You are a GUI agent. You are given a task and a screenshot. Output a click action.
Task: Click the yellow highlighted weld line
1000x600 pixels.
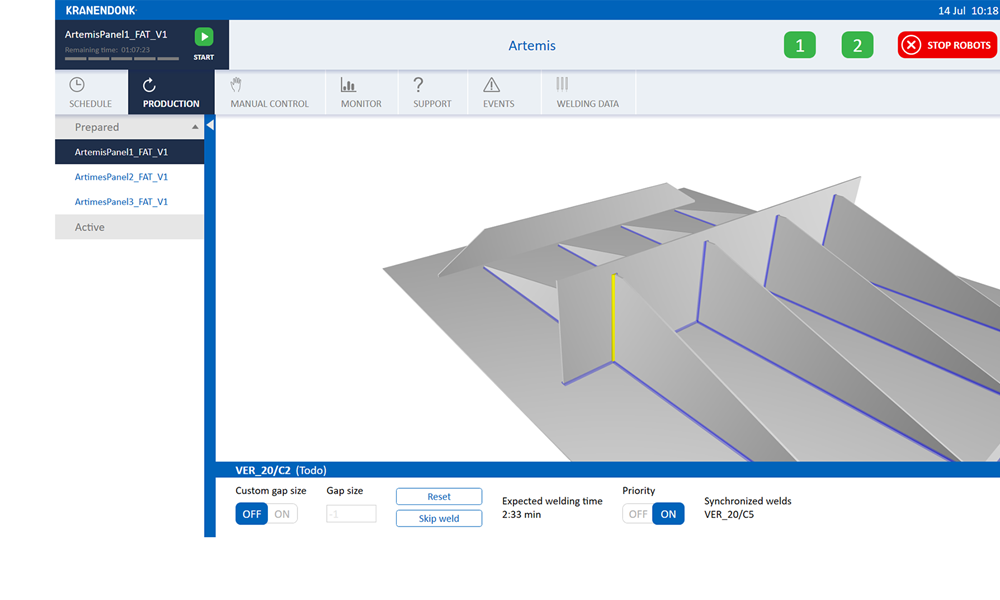tap(613, 318)
